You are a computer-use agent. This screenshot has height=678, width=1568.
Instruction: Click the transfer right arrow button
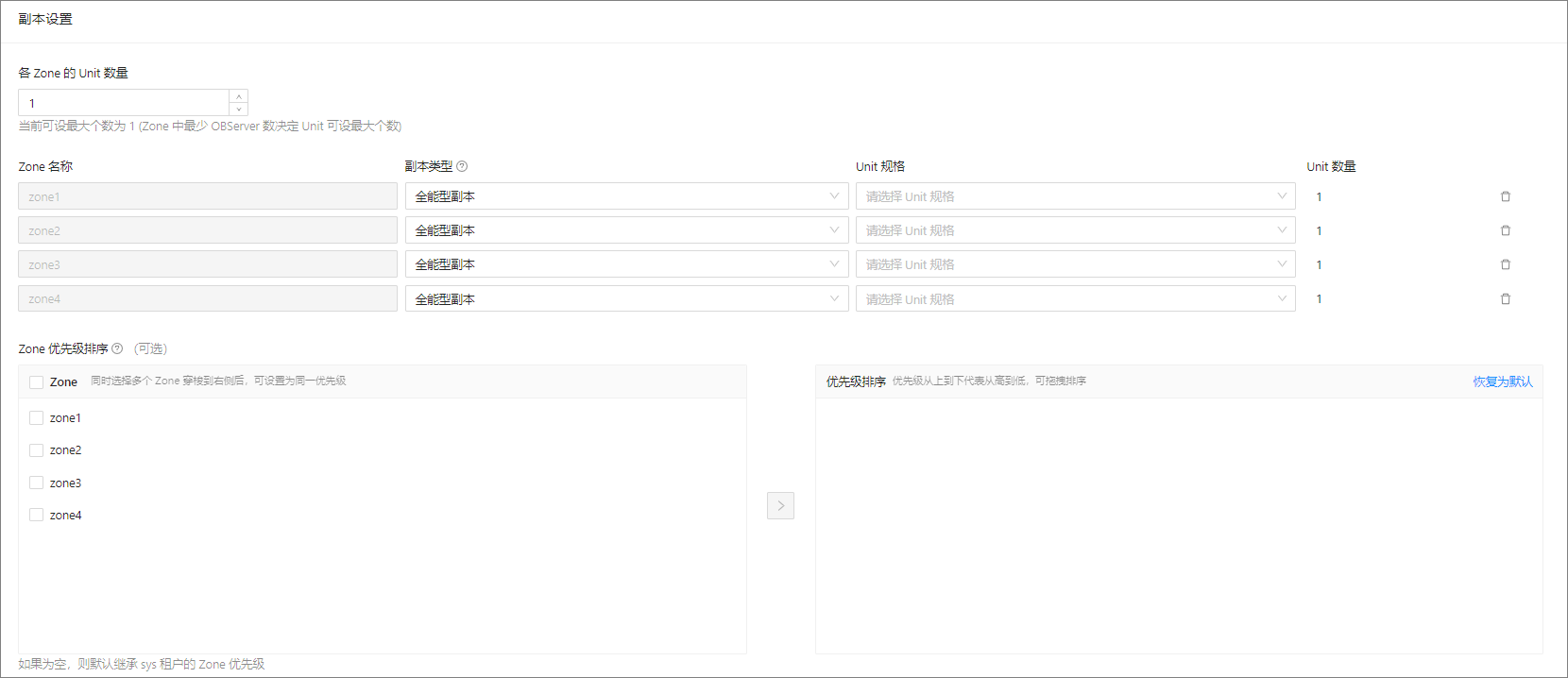pyautogui.click(x=780, y=505)
